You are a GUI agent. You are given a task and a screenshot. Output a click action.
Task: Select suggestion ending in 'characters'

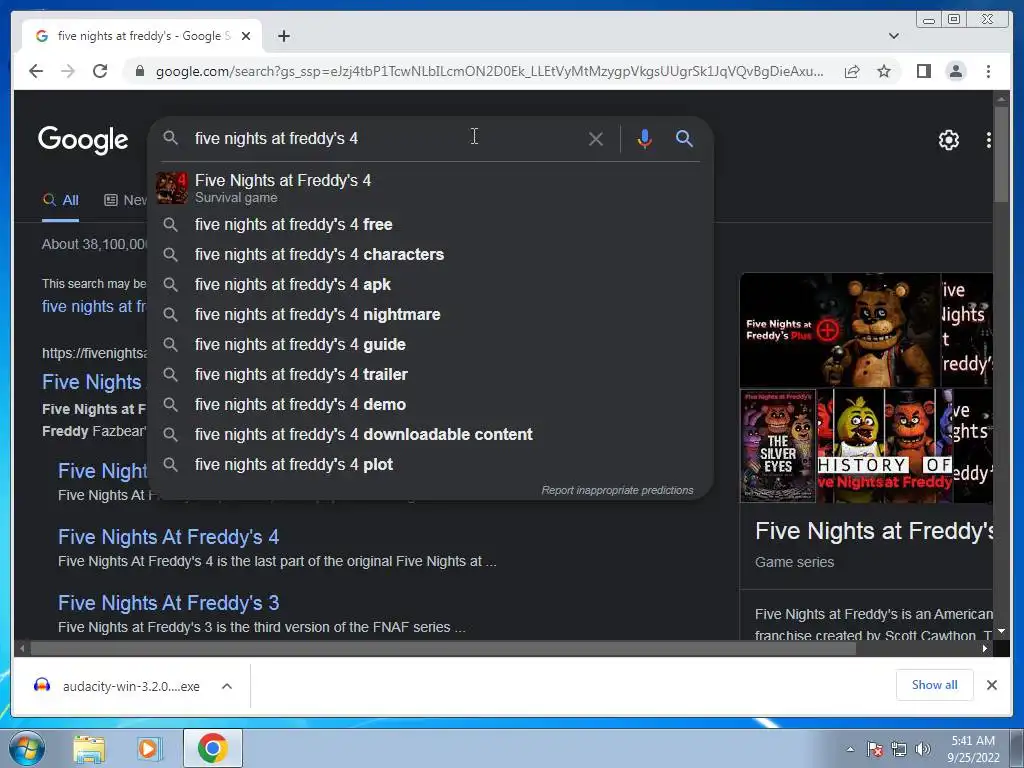(x=431, y=255)
